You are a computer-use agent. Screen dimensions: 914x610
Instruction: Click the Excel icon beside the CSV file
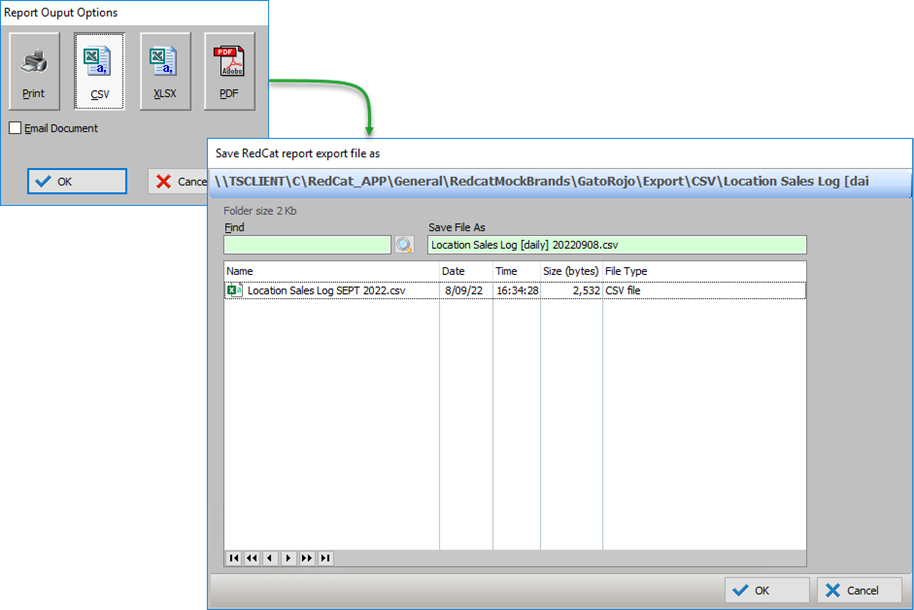point(234,290)
